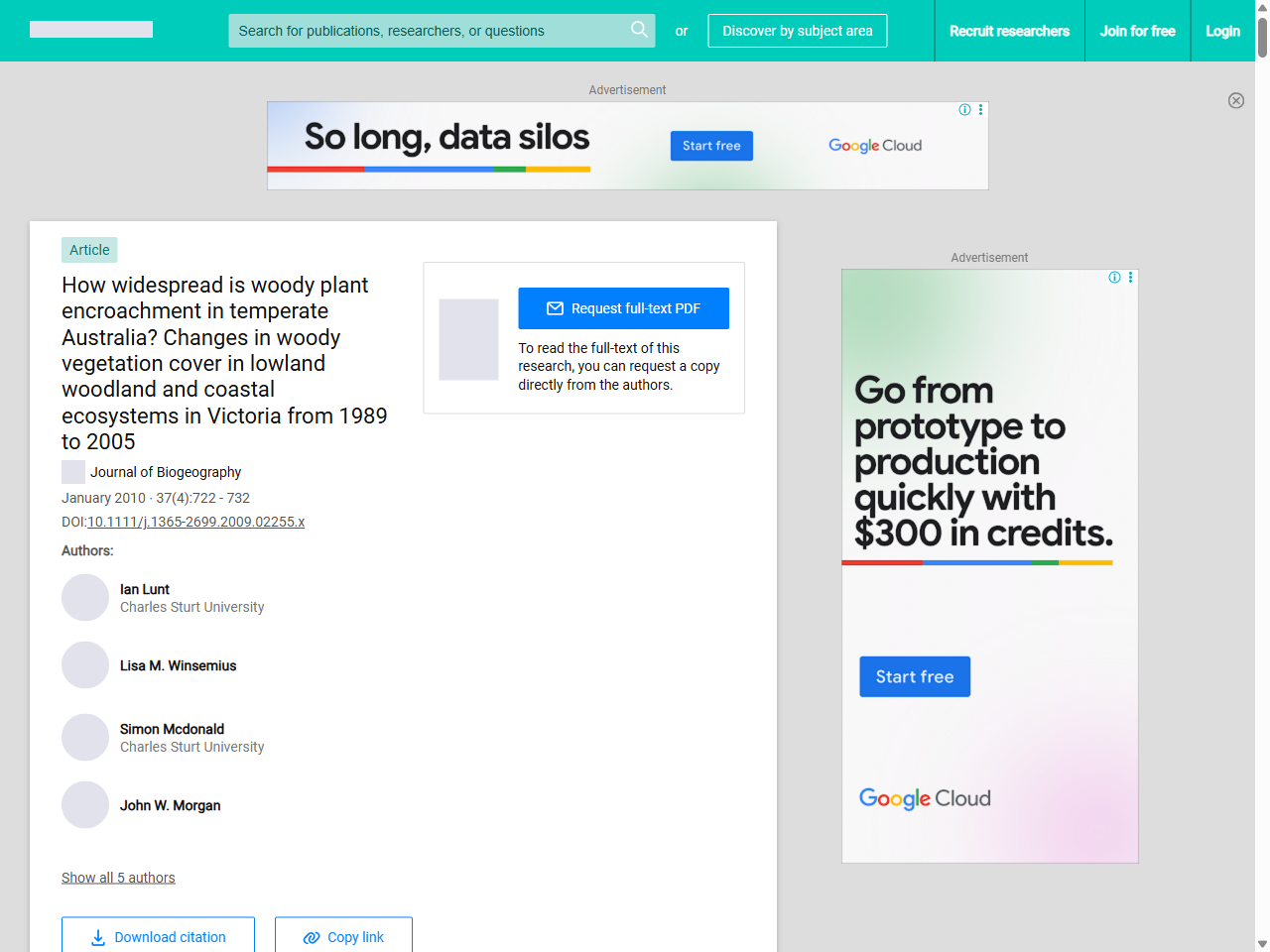
Task: Close the advertisement with the X icon
Action: coord(1235,100)
